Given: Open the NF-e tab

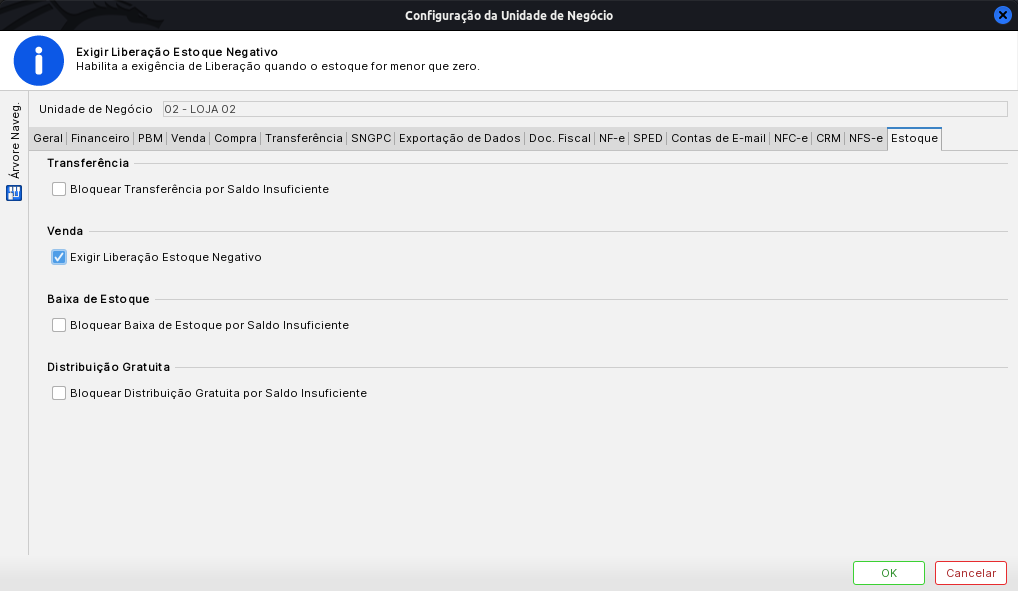Looking at the screenshot, I should pos(612,138).
